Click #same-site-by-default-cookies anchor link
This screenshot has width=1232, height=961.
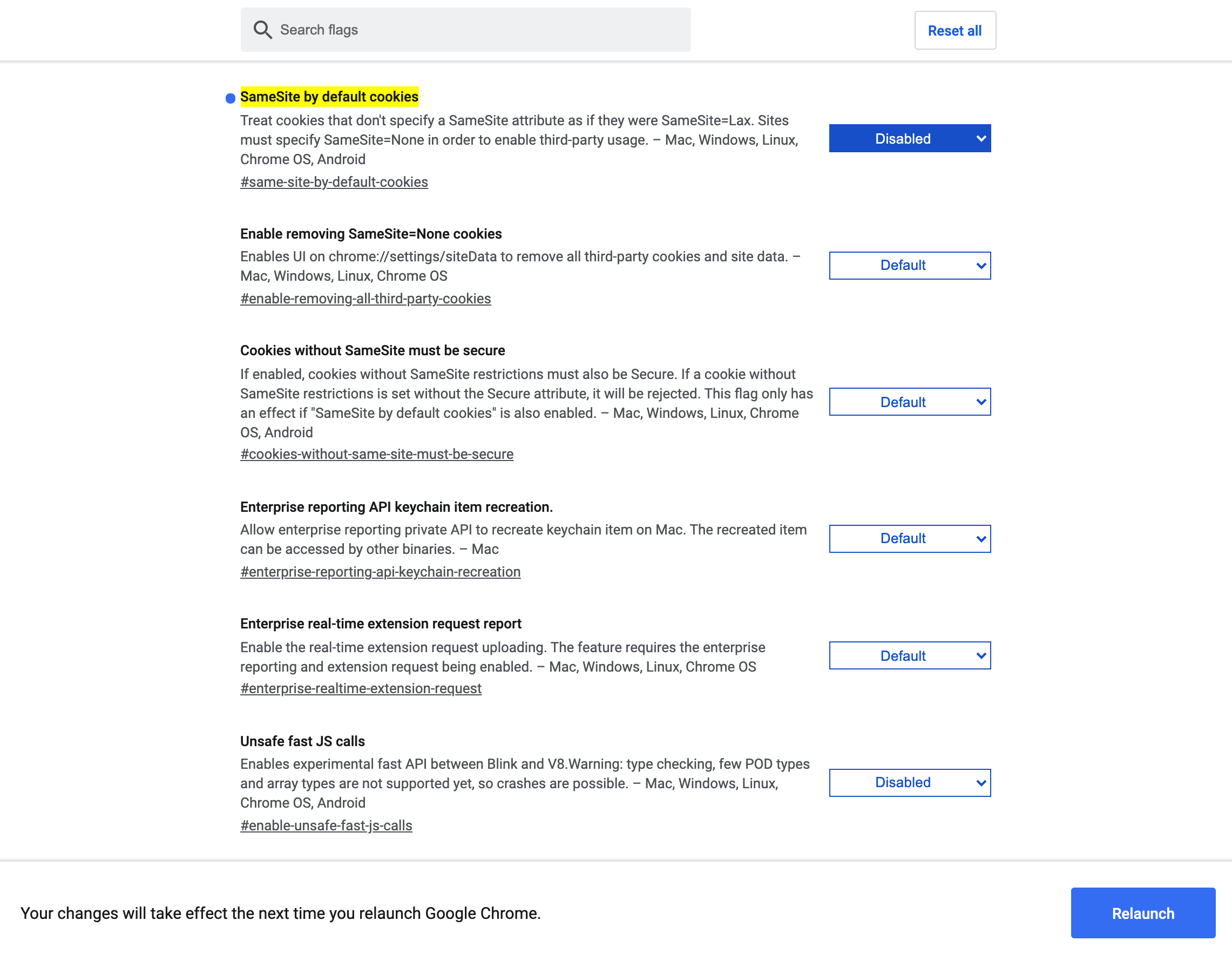pos(334,182)
